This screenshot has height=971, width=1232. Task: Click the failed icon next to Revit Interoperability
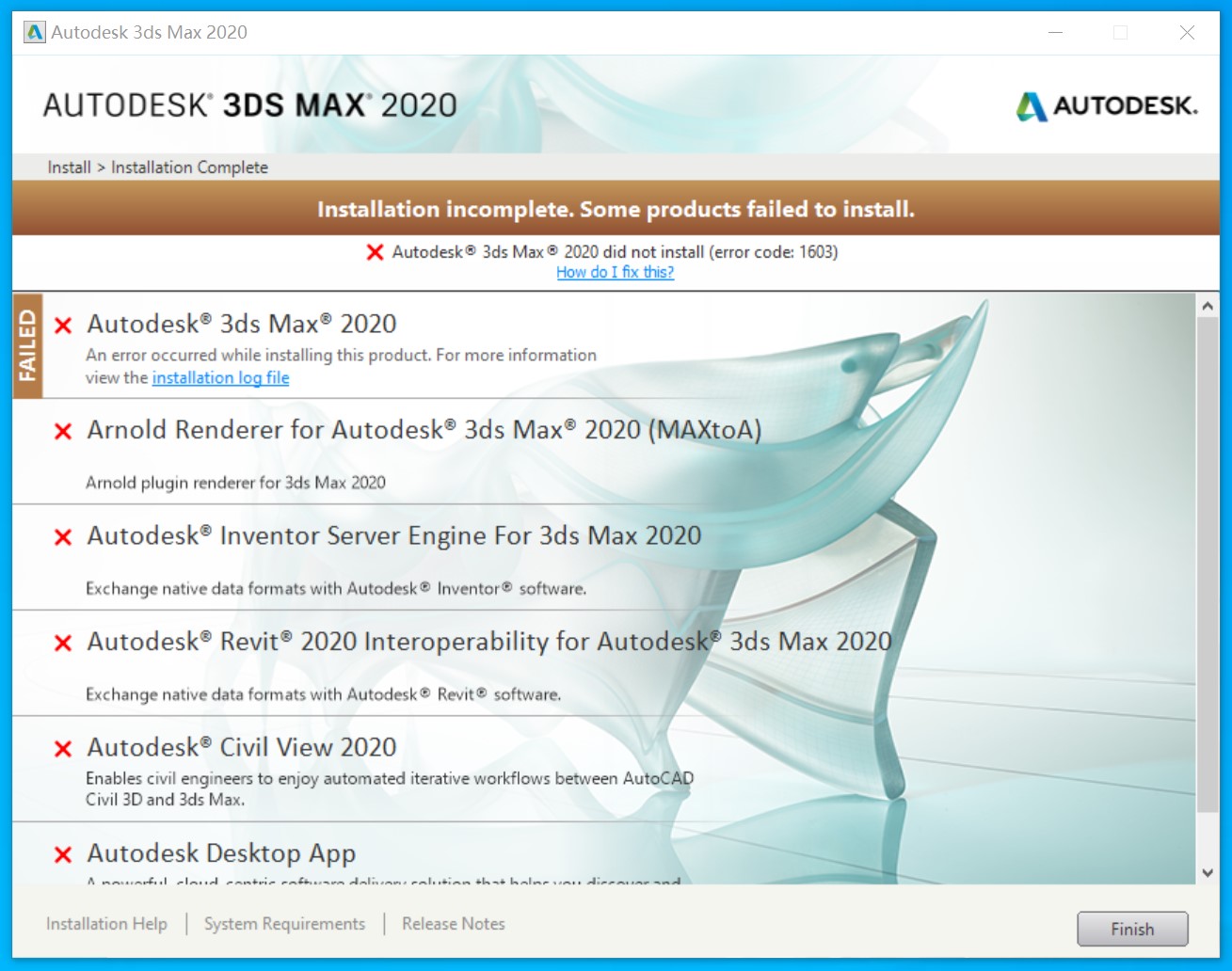pyautogui.click(x=63, y=644)
